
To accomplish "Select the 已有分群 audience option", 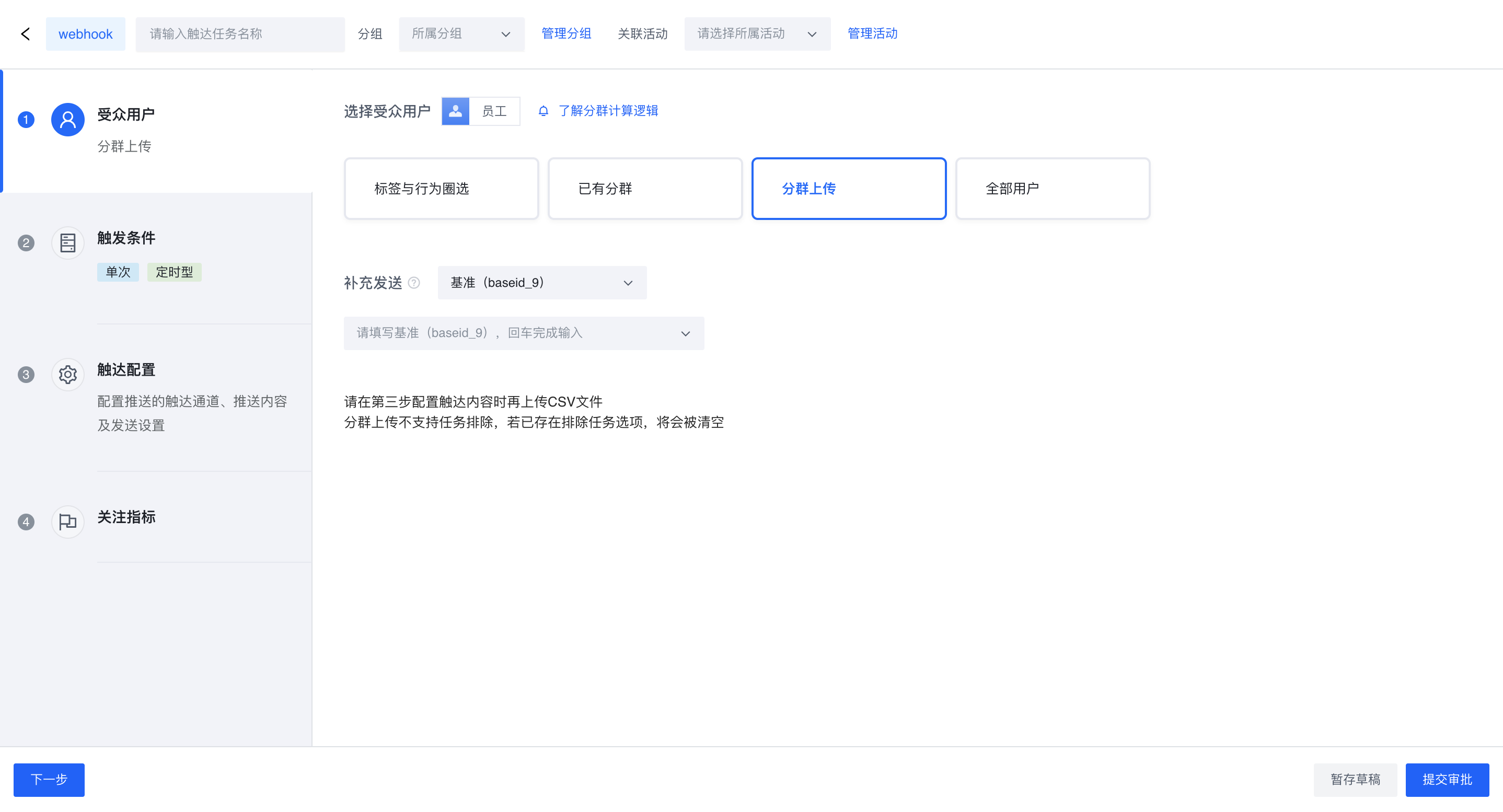I will [645, 189].
